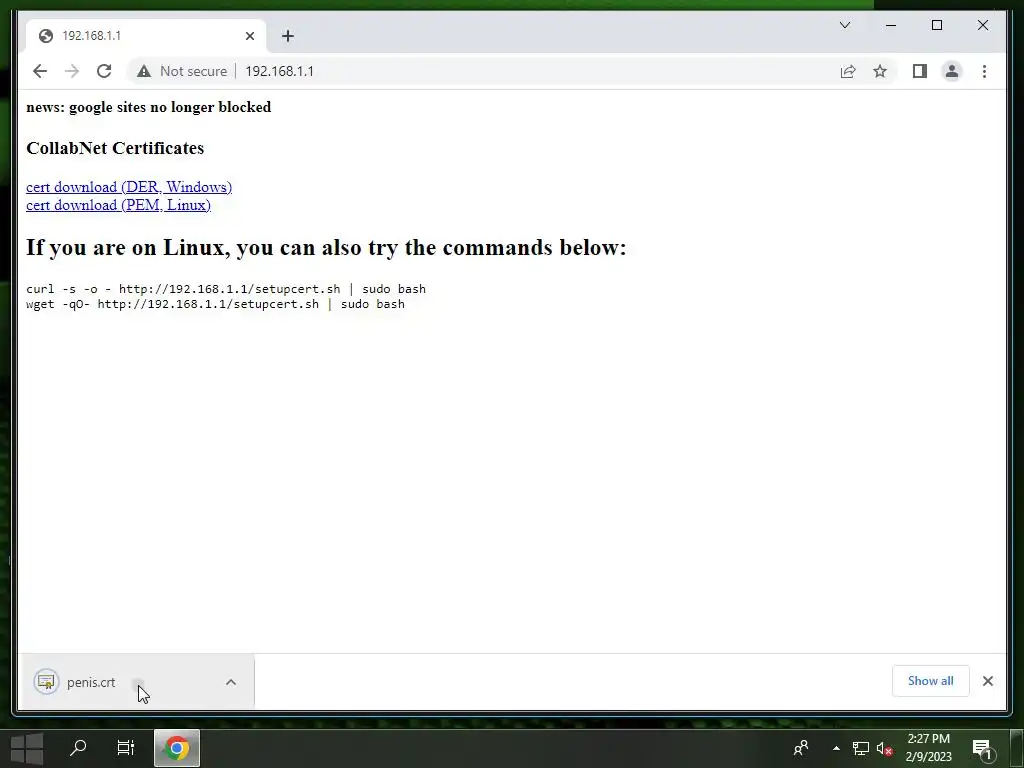Viewport: 1024px width, 768px height.
Task: Open the tab search dropdown chevron
Action: tap(845, 25)
